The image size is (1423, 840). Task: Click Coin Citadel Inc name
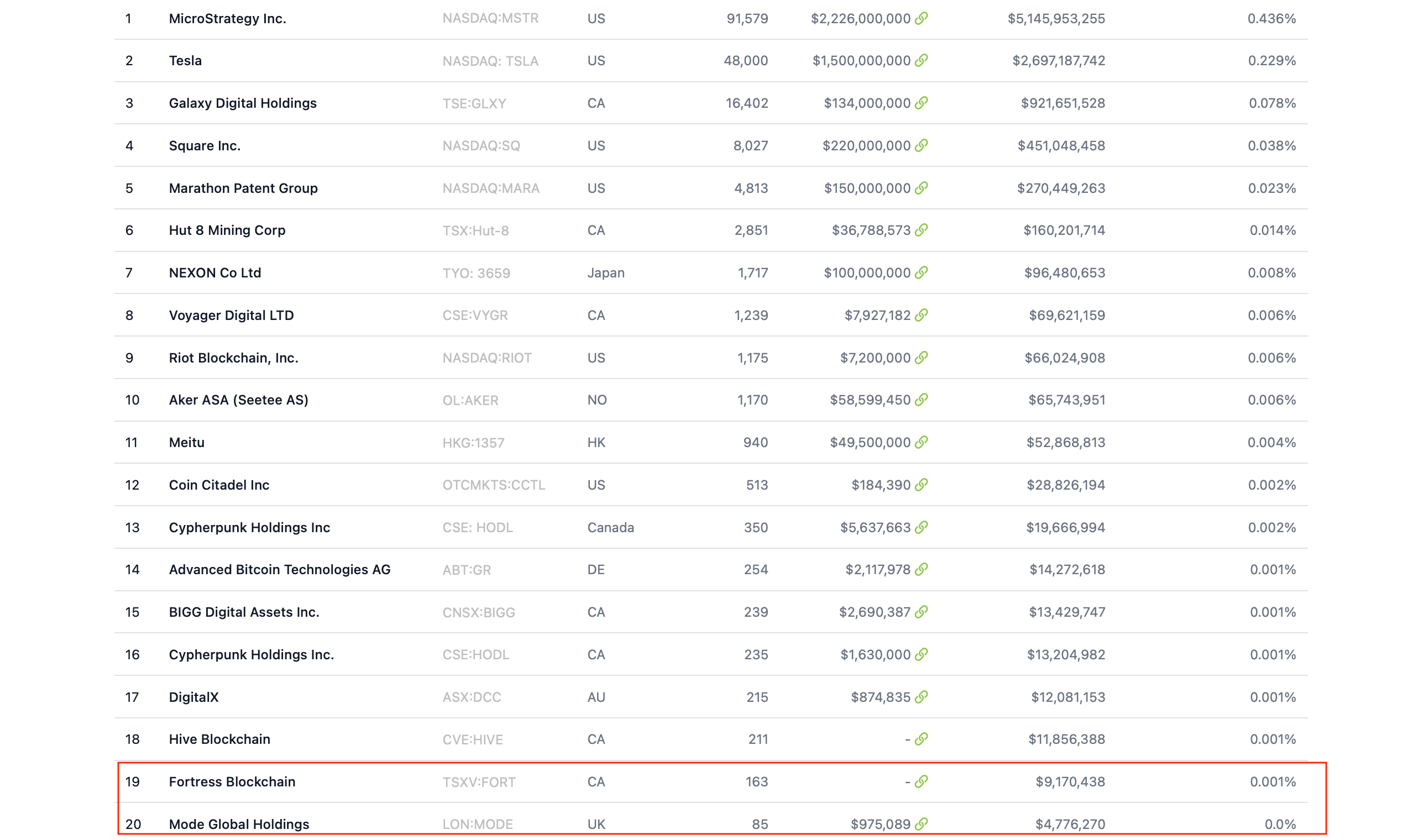219,485
